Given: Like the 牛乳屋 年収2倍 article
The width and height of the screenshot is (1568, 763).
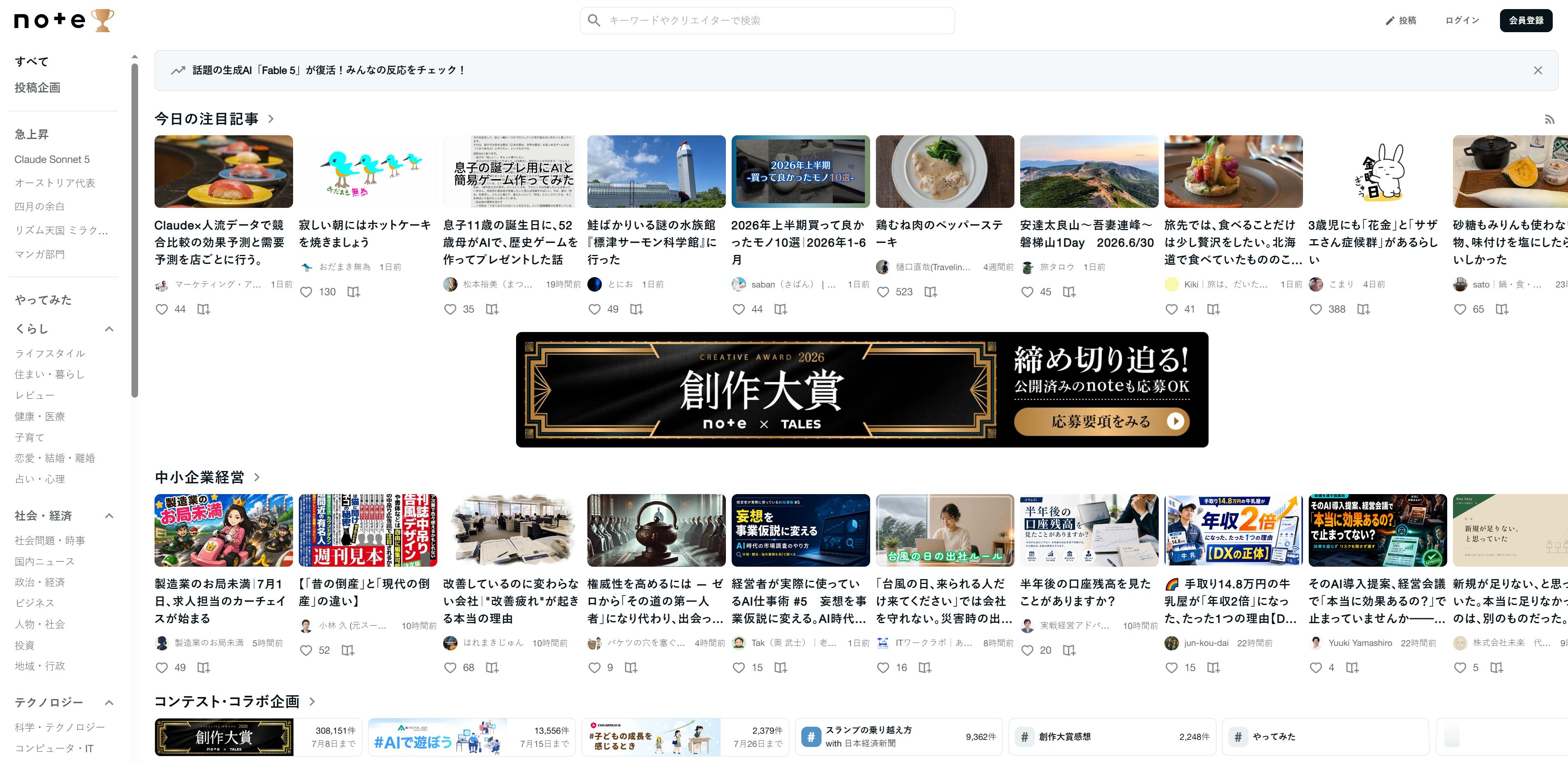Looking at the screenshot, I should point(1172,668).
